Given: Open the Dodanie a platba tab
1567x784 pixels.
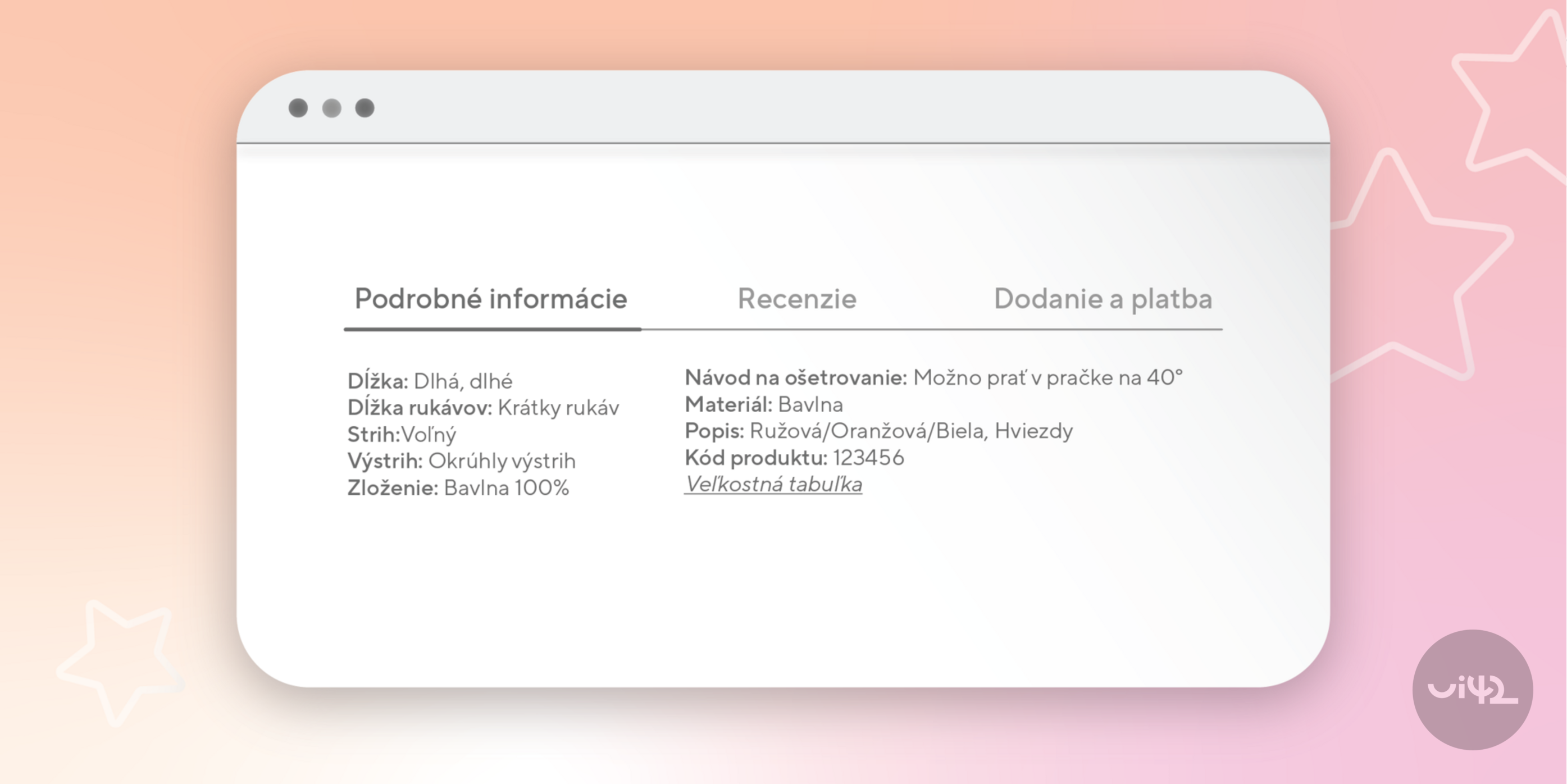Looking at the screenshot, I should tap(1103, 299).
